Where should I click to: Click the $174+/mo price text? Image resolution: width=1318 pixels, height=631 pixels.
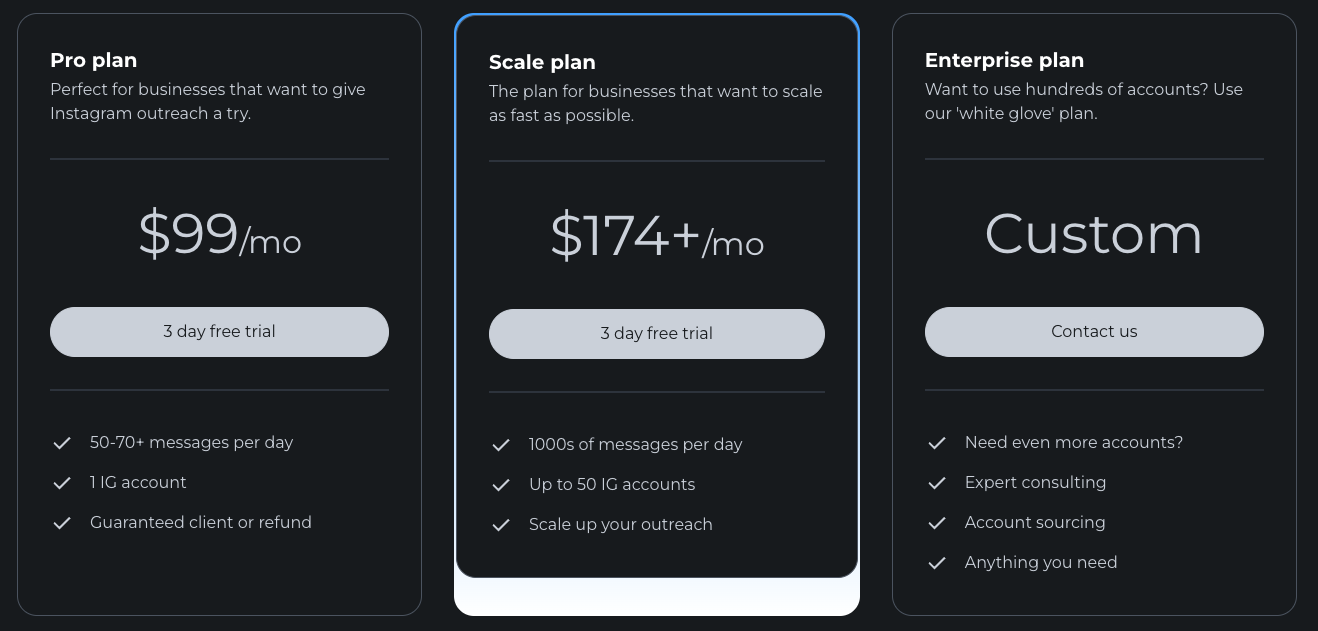click(x=656, y=238)
